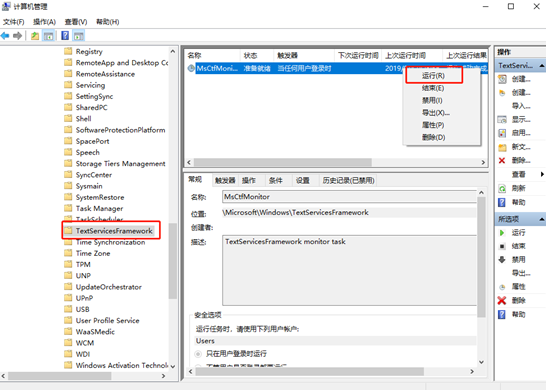Select SoftwareProtectionPlatform folder in tree
The image size is (546, 390).
coord(120,130)
